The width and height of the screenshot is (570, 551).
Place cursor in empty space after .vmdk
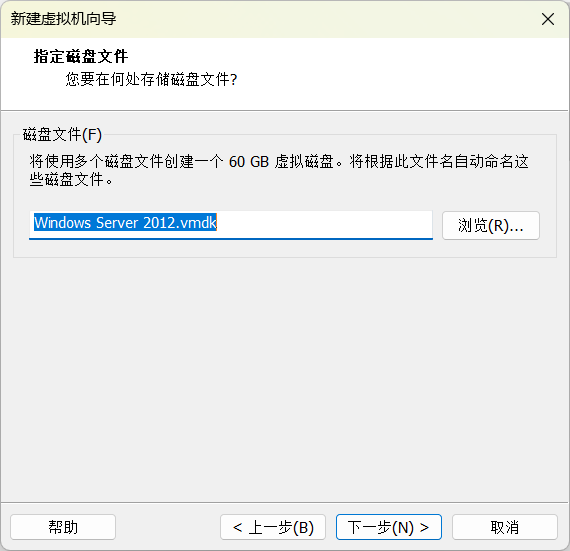coord(324,222)
